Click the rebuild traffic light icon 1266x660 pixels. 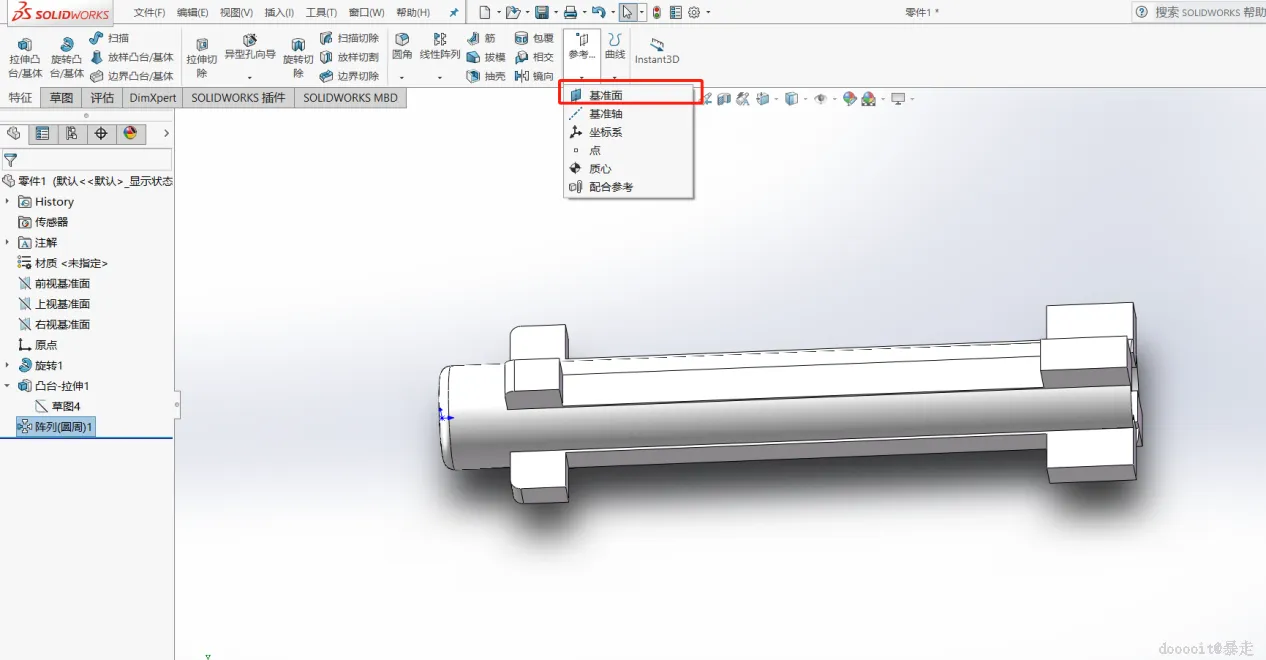pyautogui.click(x=656, y=12)
